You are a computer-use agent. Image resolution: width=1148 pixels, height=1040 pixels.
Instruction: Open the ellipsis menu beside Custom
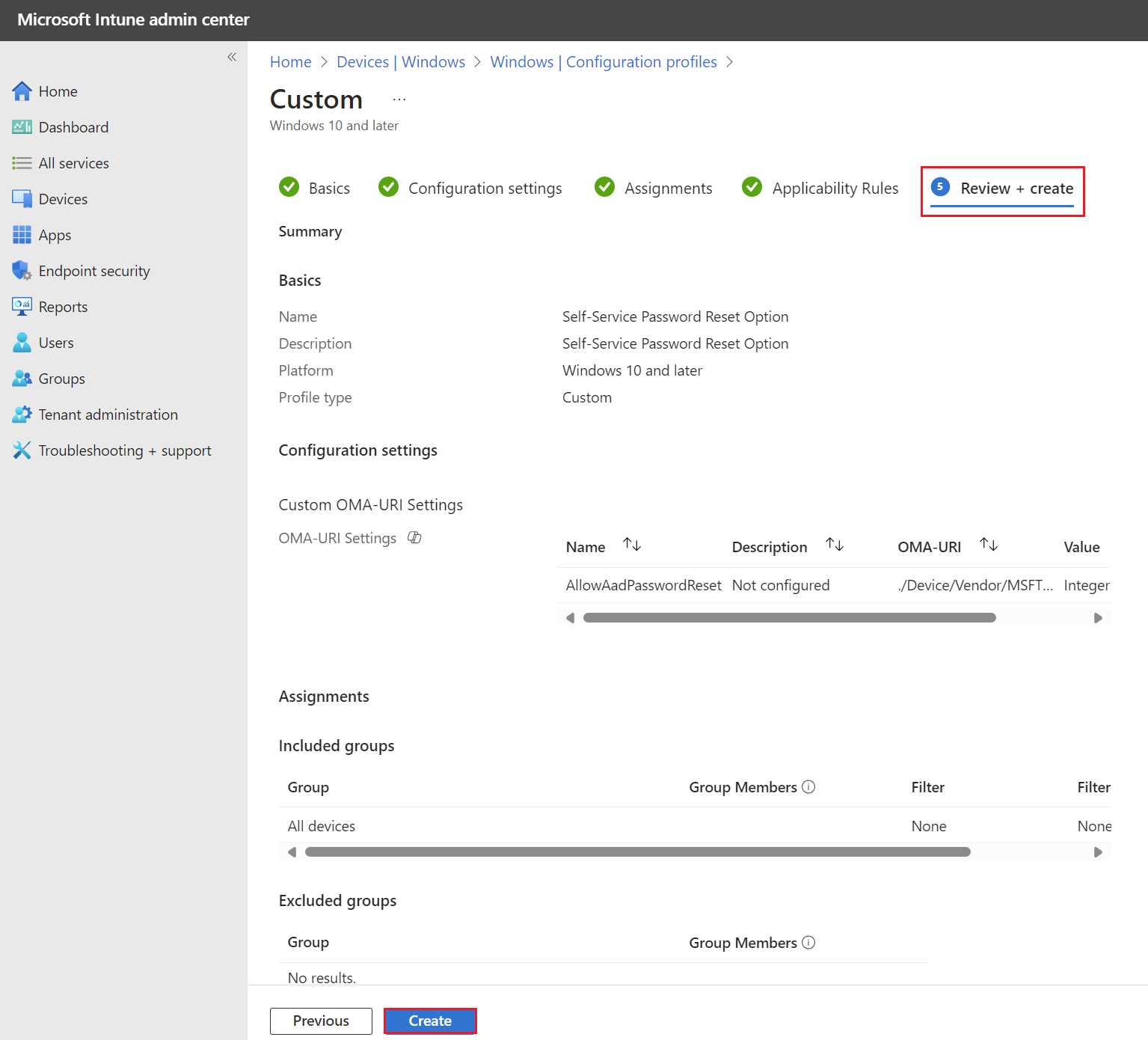(399, 100)
